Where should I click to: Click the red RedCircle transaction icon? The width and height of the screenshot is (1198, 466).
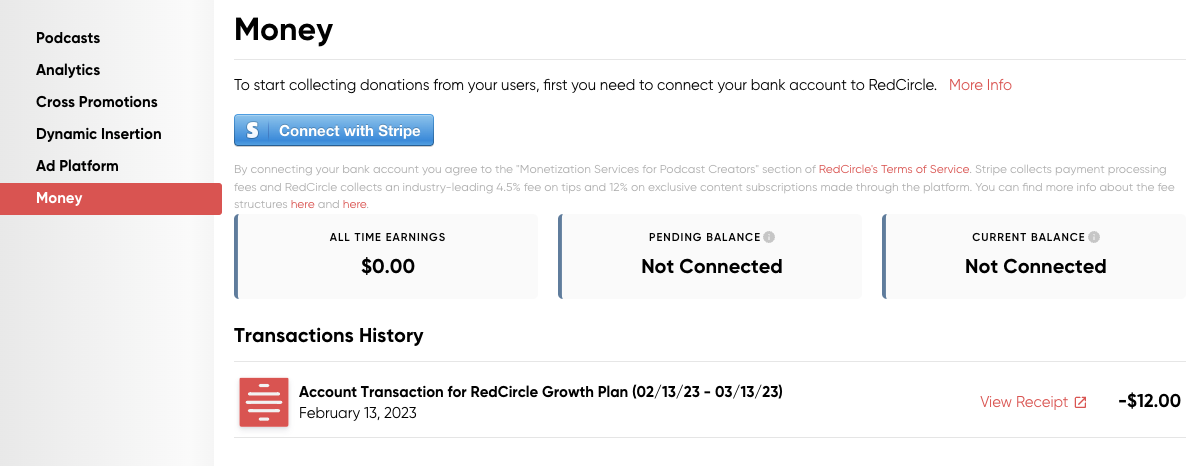pos(264,402)
